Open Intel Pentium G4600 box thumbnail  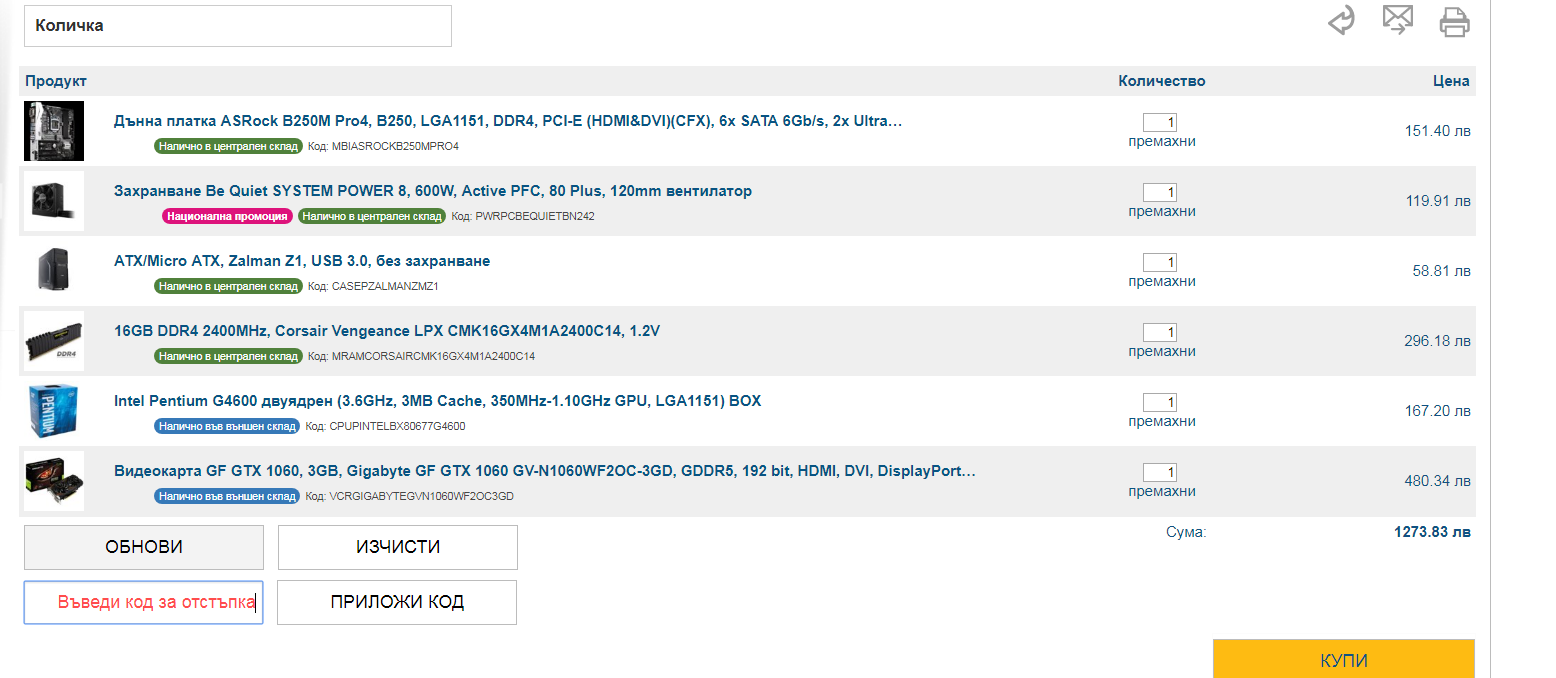click(x=54, y=411)
